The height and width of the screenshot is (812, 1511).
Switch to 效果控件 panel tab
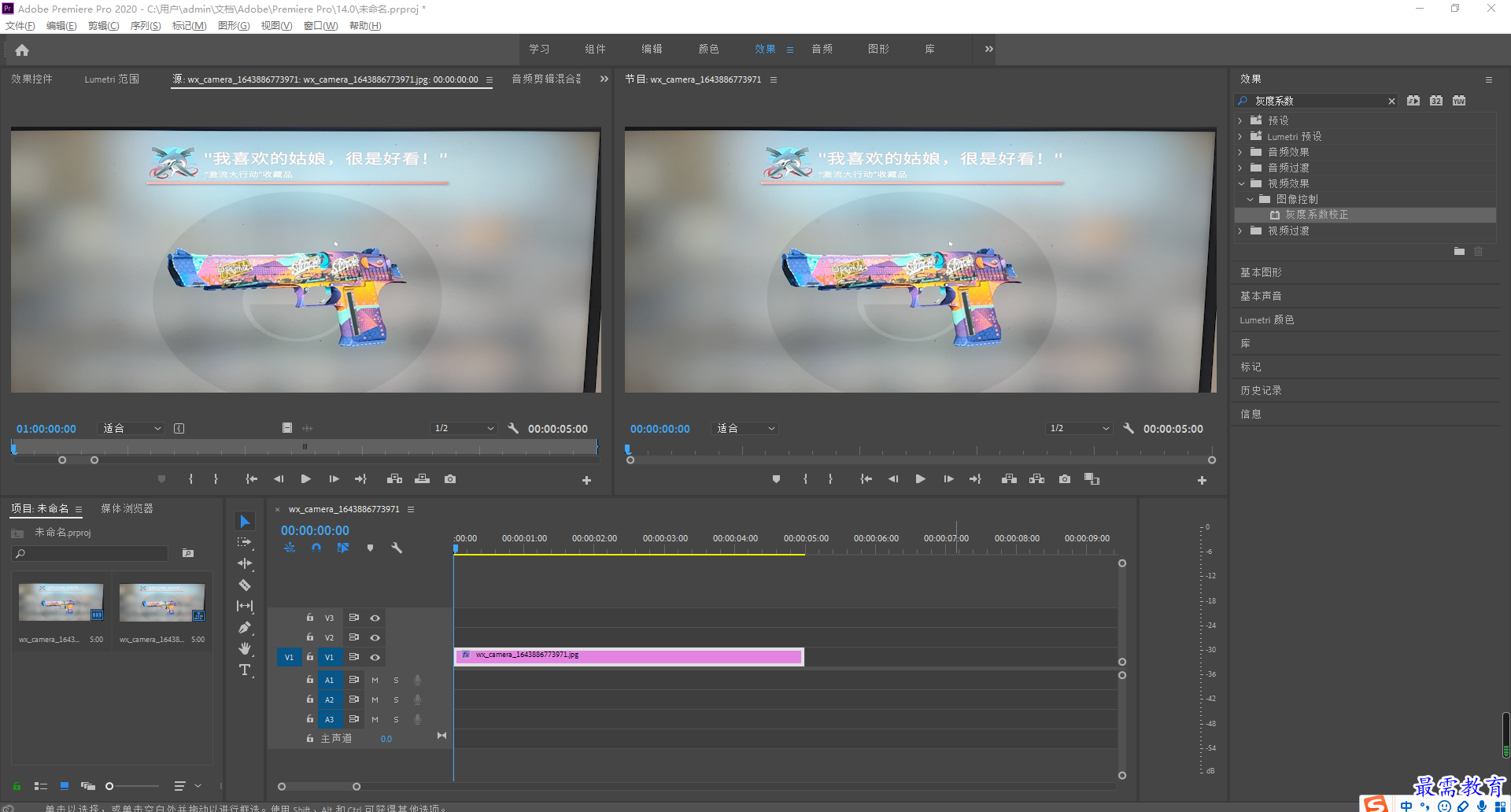[x=31, y=79]
